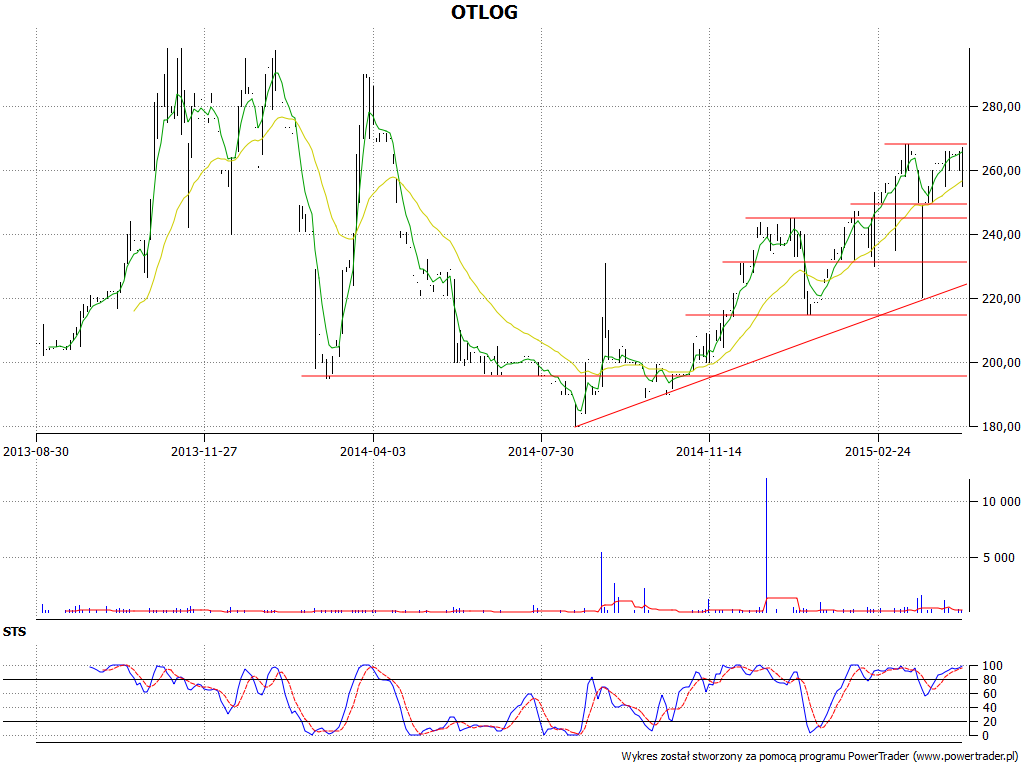This screenshot has height=768, width=1024.
Task: Click the long red support line near 196
Action: [x=633, y=376]
